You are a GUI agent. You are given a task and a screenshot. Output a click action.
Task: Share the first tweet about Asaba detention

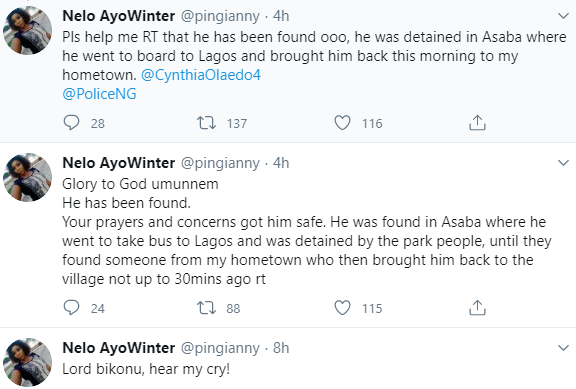coord(477,123)
